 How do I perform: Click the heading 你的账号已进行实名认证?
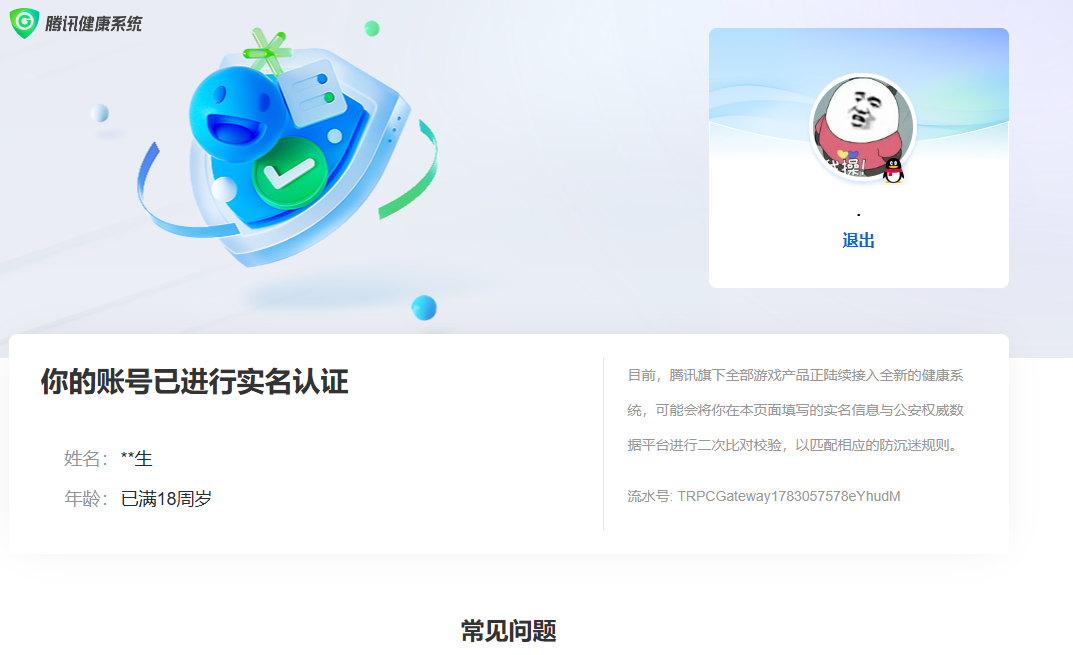pyautogui.click(x=195, y=381)
